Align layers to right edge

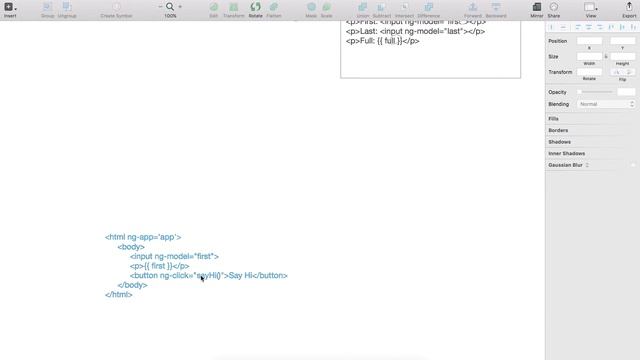[600, 27]
